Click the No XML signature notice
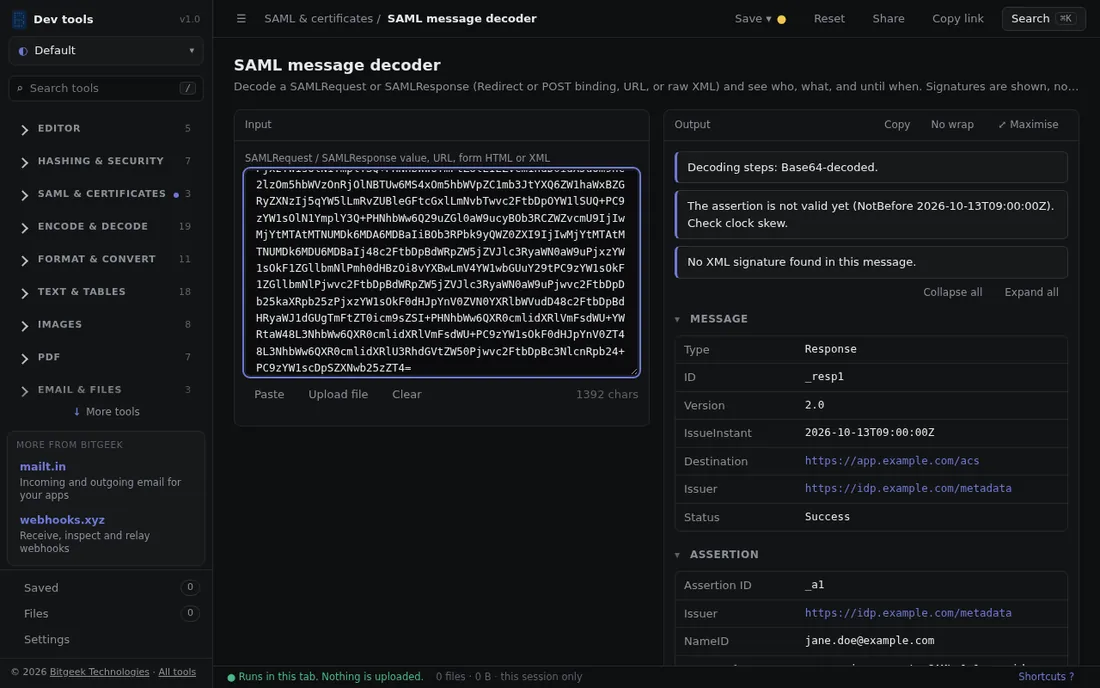Screen dimensions: 1100x688 pos(871,262)
